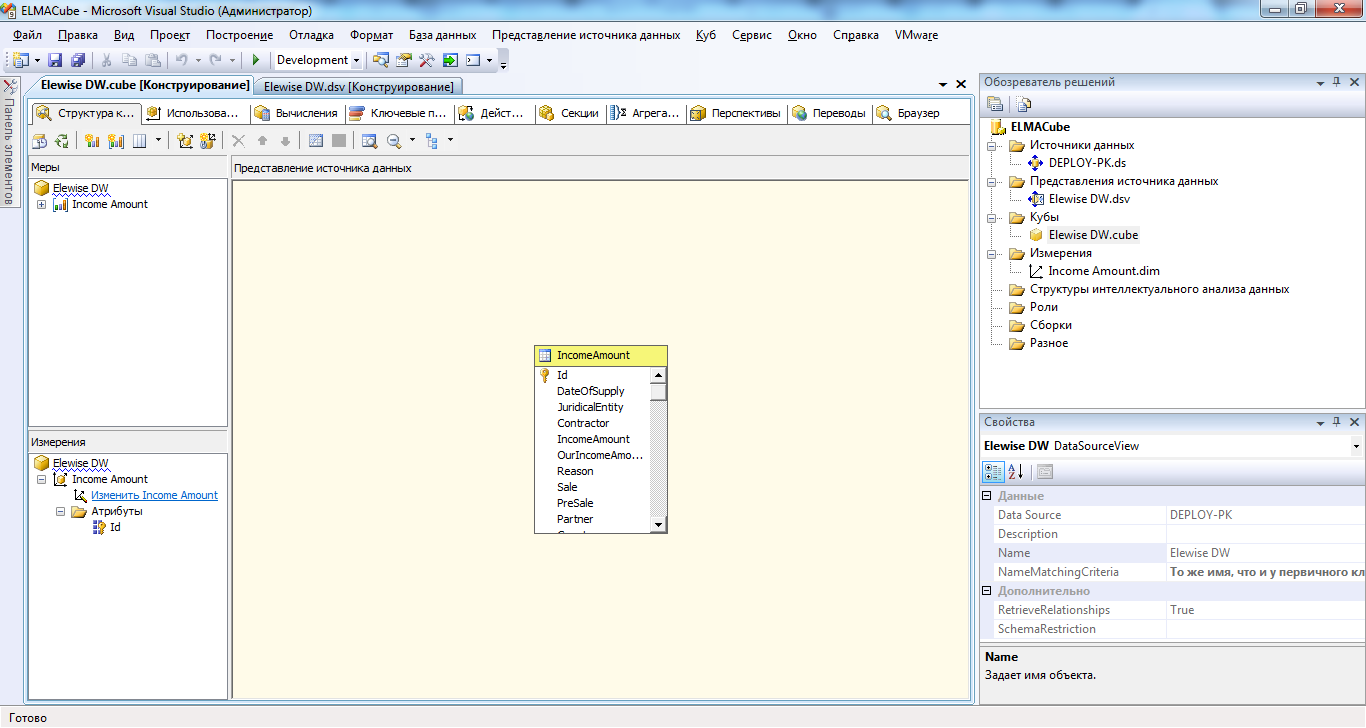Select DEPLOY-PK.ds in Solution Explorer
The width and height of the screenshot is (1366, 728).
(1087, 163)
